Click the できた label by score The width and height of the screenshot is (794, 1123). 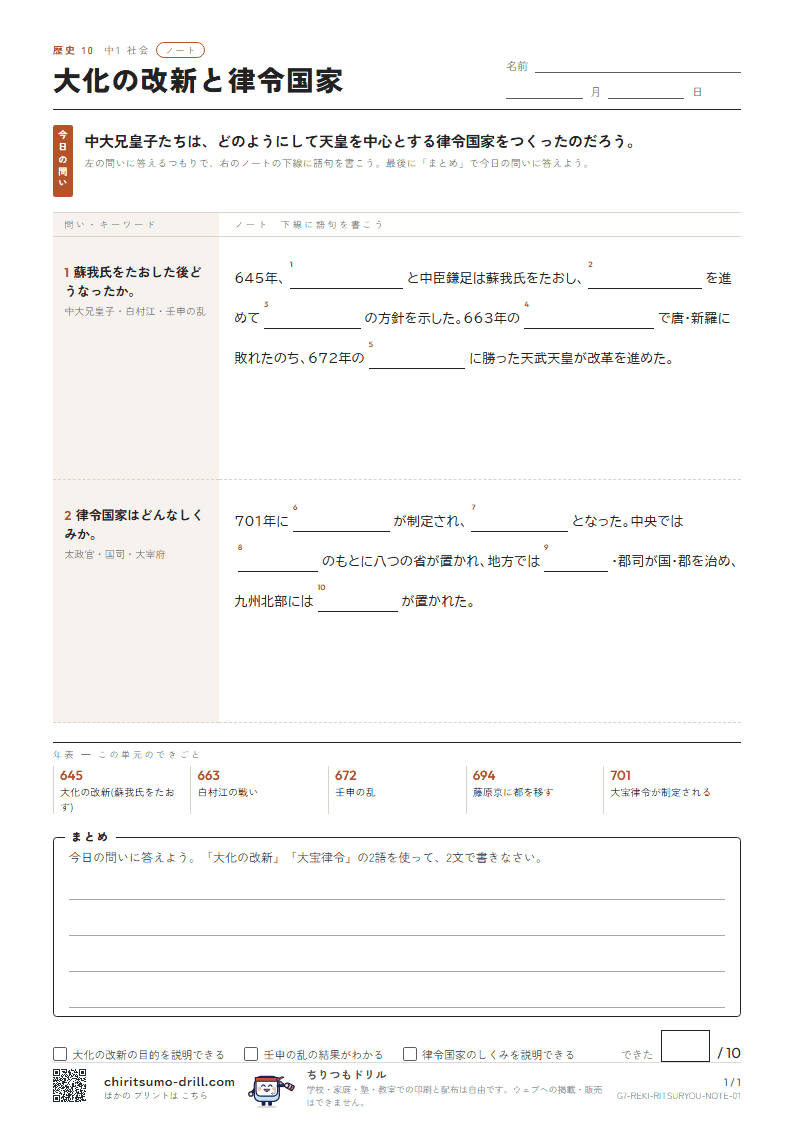click(637, 1054)
